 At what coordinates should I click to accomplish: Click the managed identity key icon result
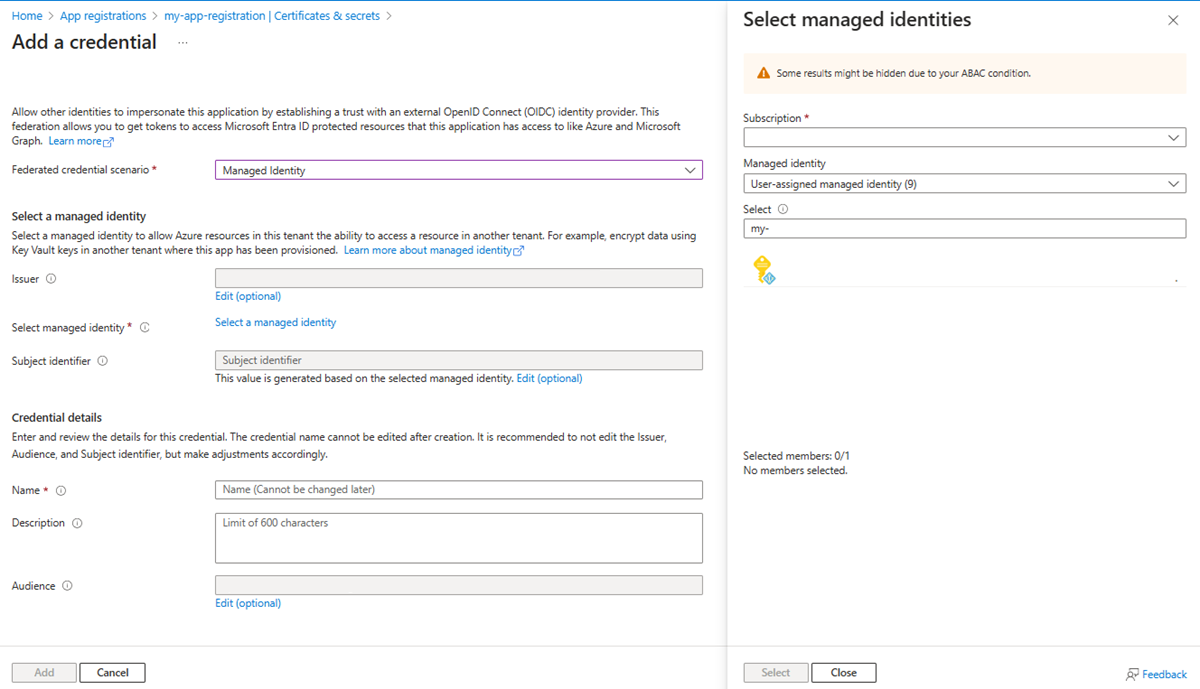click(x=764, y=269)
